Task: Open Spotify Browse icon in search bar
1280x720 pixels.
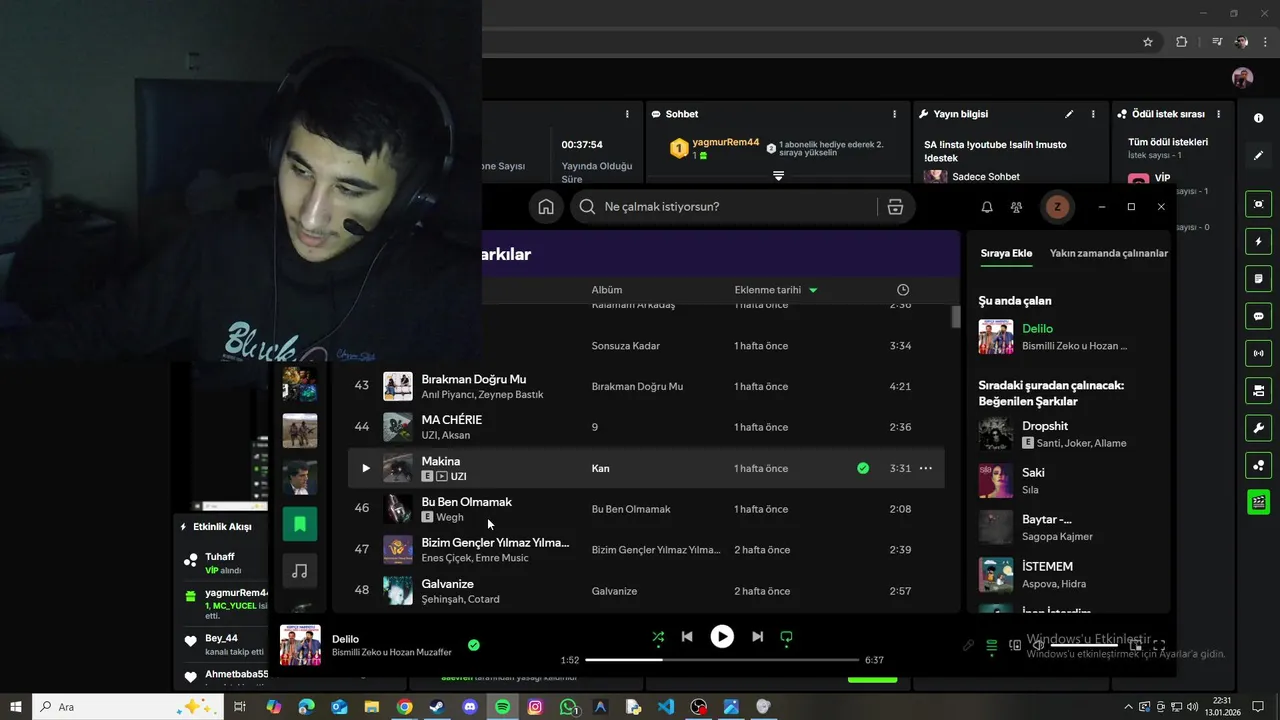Action: [895, 207]
